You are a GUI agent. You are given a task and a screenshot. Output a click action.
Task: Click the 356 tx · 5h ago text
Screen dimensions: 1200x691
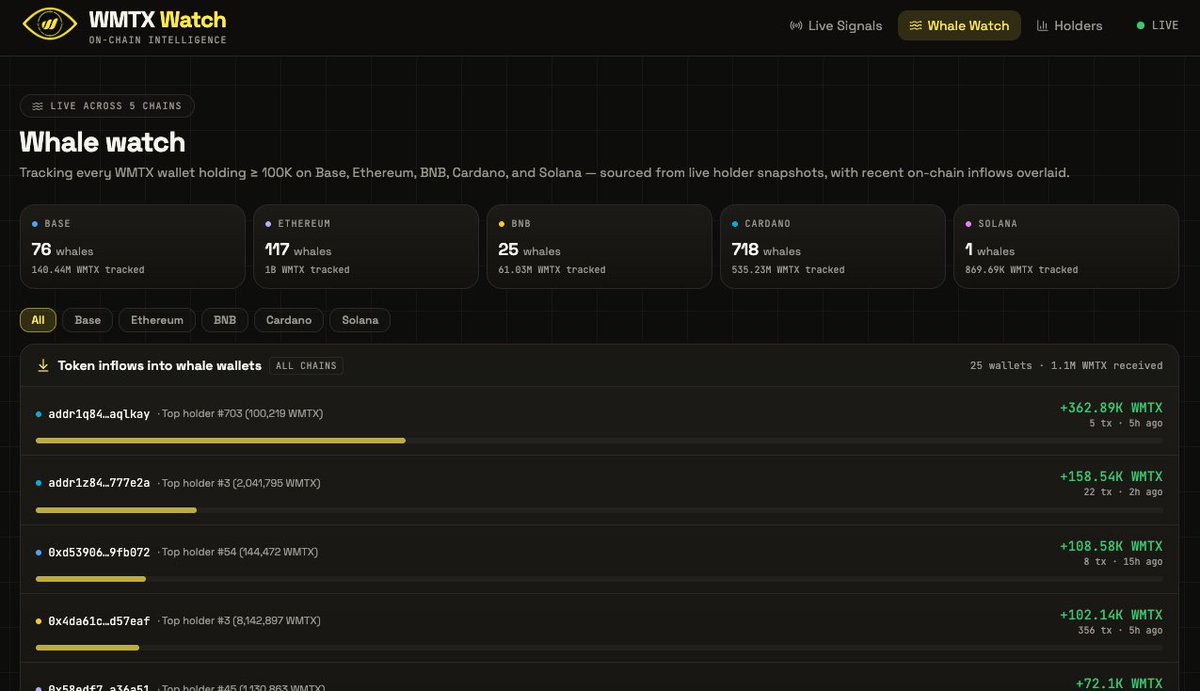click(1120, 630)
